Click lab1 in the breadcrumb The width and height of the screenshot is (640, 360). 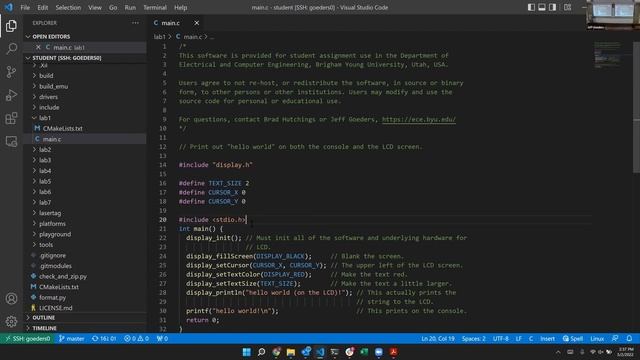pyautogui.click(x=160, y=37)
